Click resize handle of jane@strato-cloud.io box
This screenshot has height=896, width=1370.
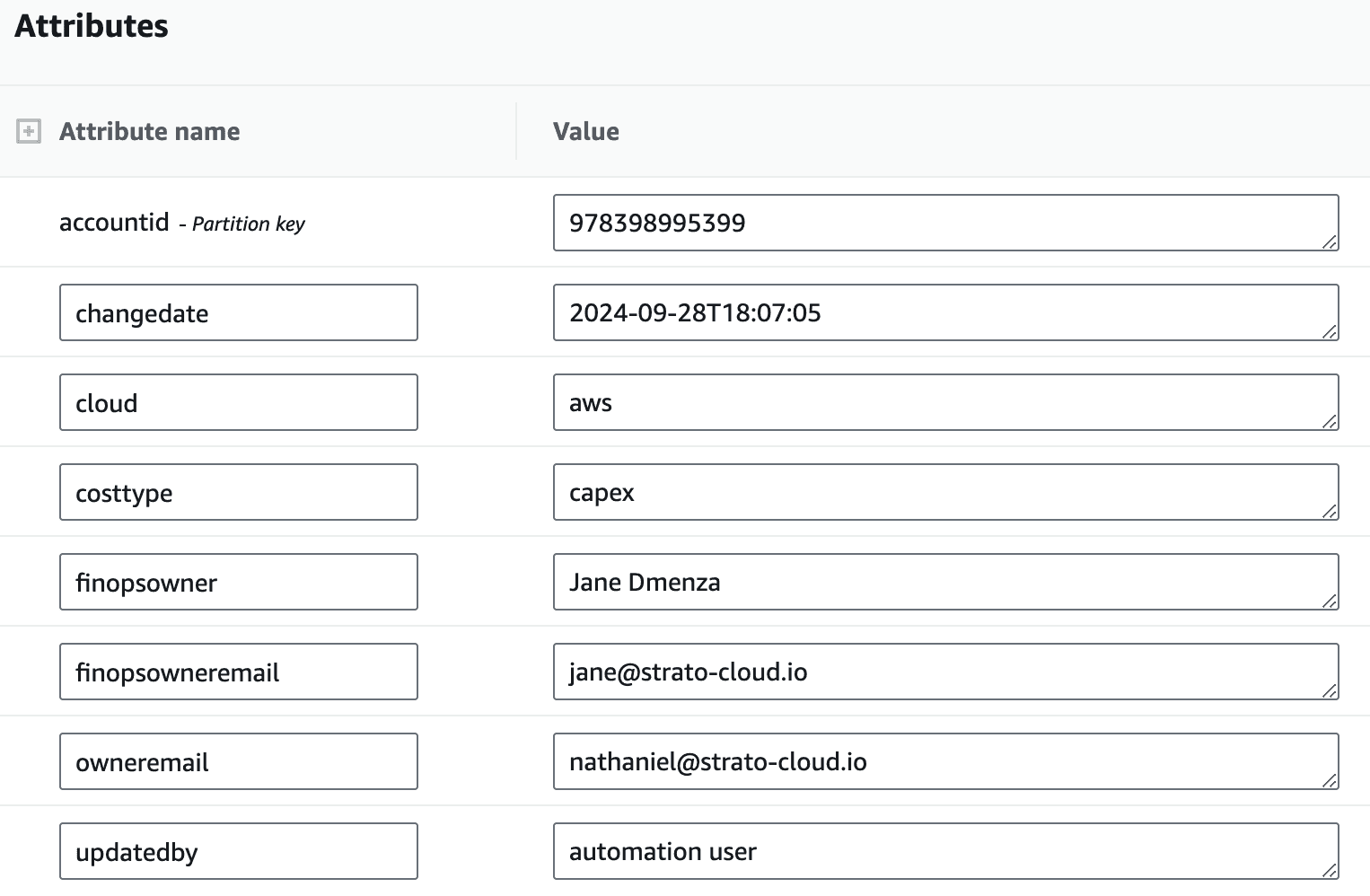point(1330,690)
